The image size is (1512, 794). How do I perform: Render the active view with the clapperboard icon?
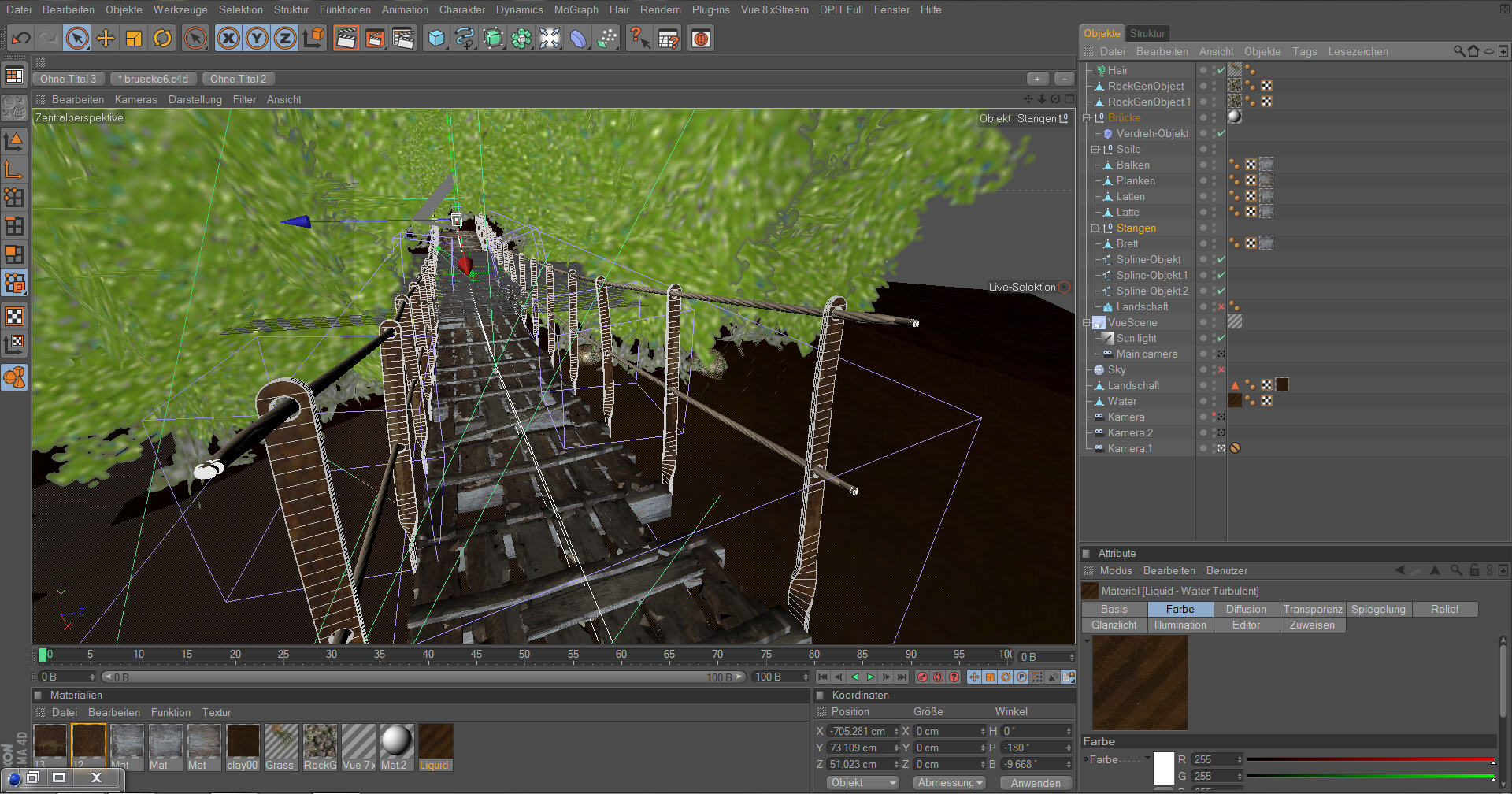coord(346,38)
